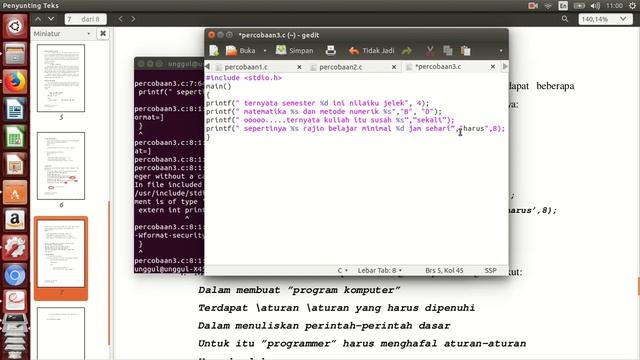Launch Chromium browser from dock
640x360 pixels.
[x=15, y=276]
